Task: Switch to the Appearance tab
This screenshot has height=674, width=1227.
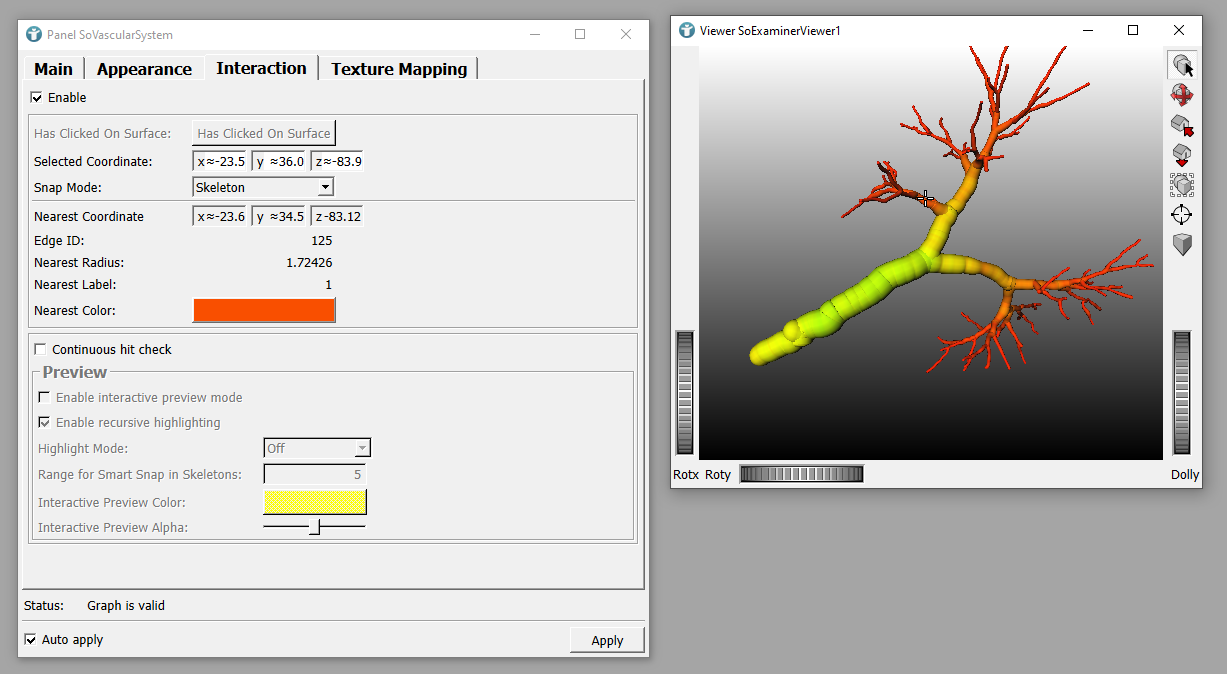Action: 144,69
